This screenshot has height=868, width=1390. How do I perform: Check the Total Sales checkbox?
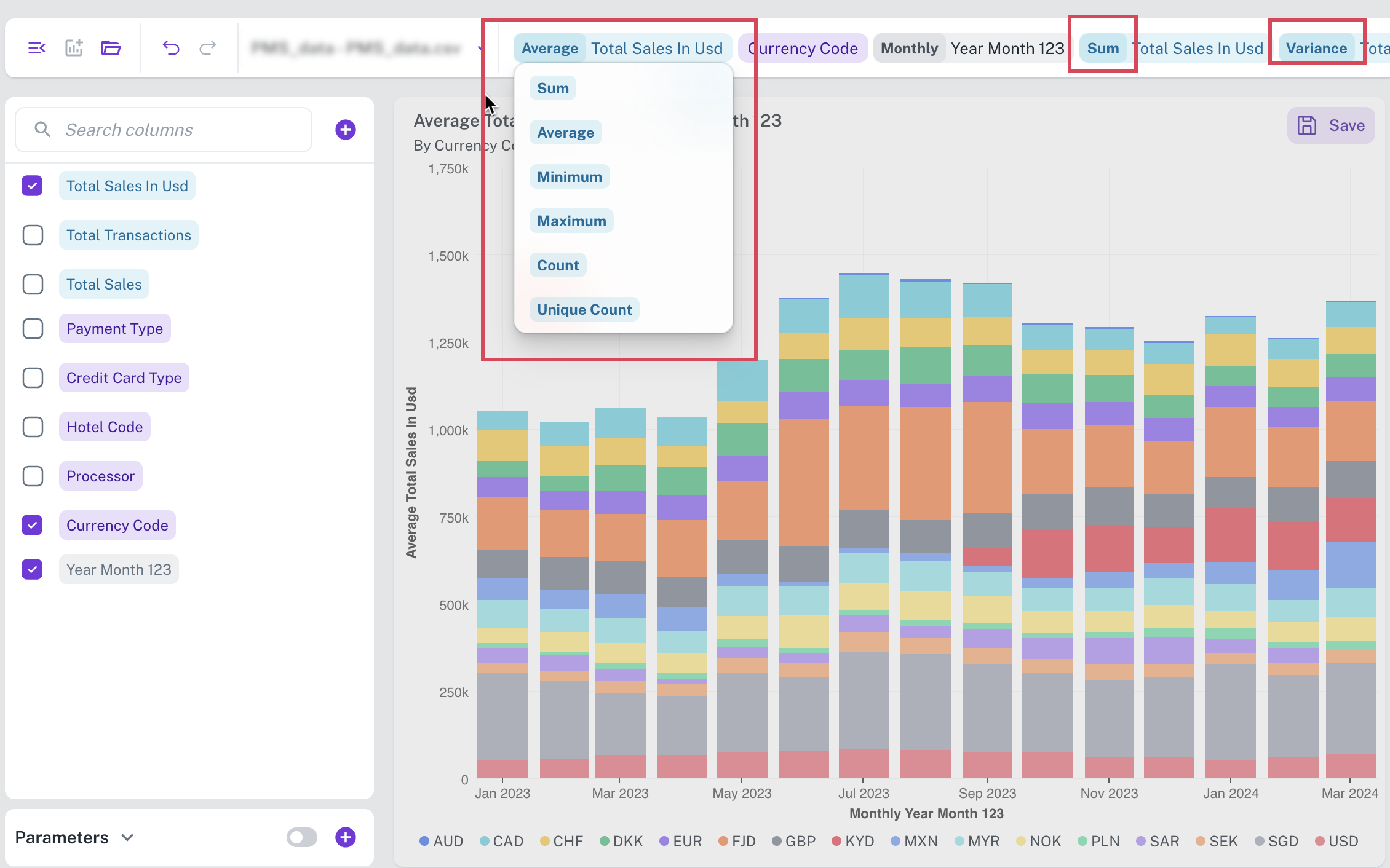[33, 284]
